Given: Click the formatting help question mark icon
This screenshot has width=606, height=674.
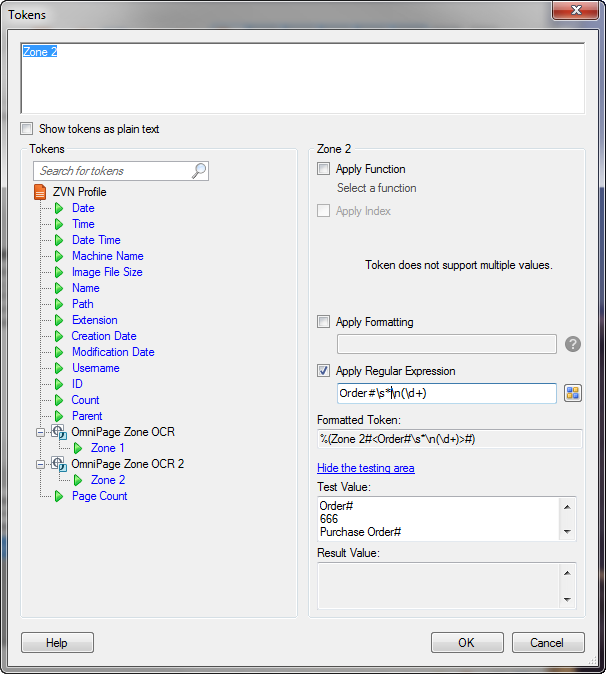Looking at the screenshot, I should click(x=573, y=344).
